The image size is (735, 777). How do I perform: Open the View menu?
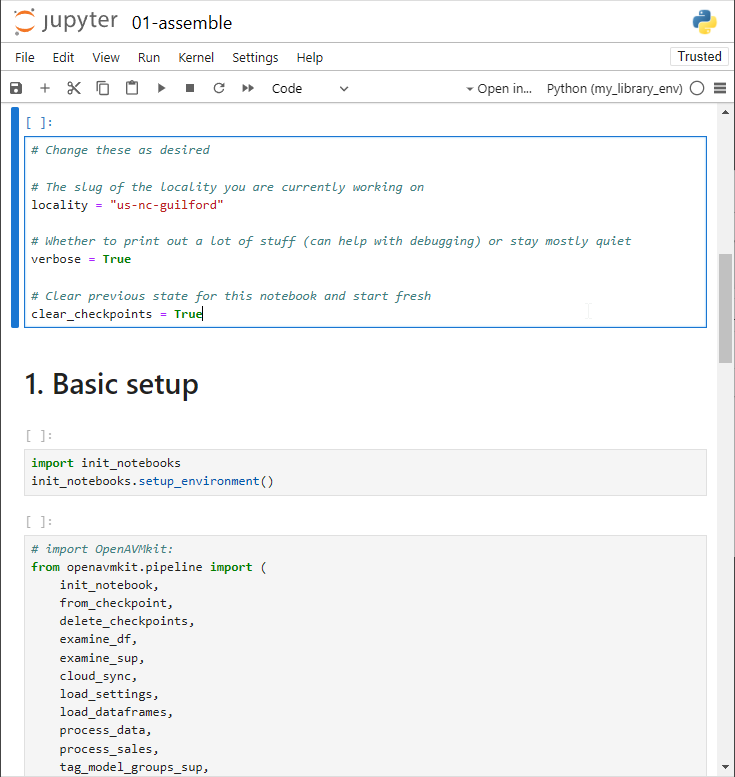(x=106, y=57)
